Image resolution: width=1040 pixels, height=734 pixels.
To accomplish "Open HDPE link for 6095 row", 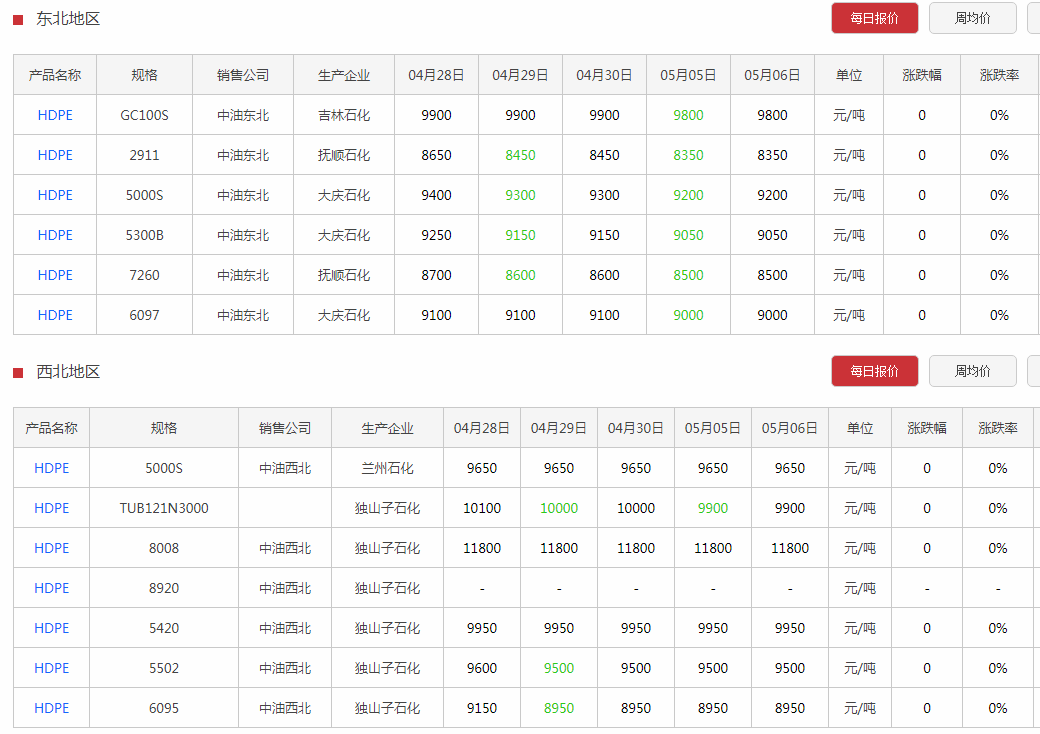I will coord(52,708).
